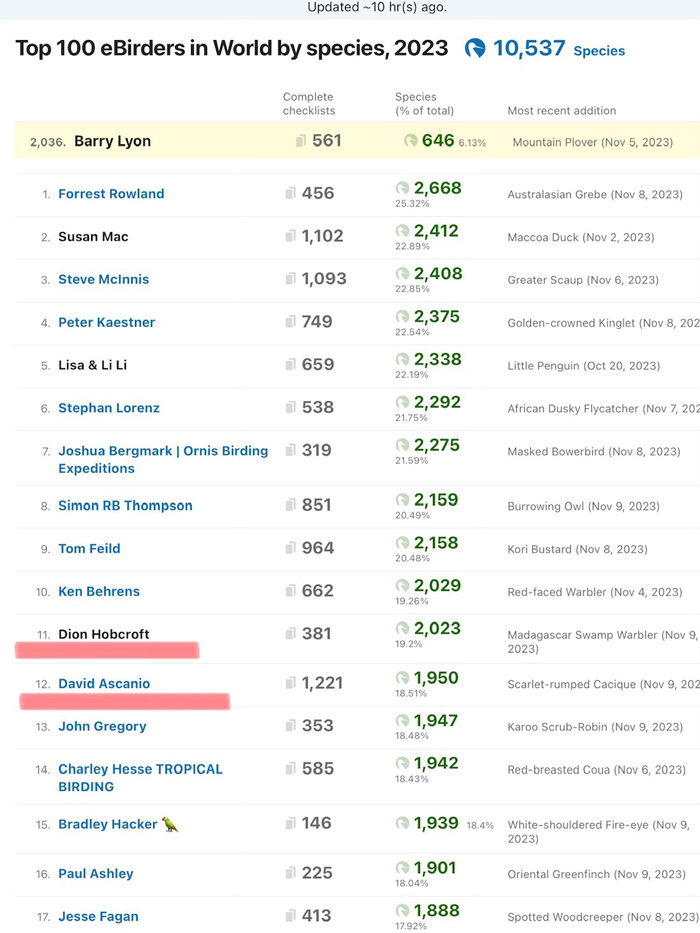Click species icon beside 1,950 count
Image resolution: width=700 pixels, height=933 pixels.
tap(402, 678)
